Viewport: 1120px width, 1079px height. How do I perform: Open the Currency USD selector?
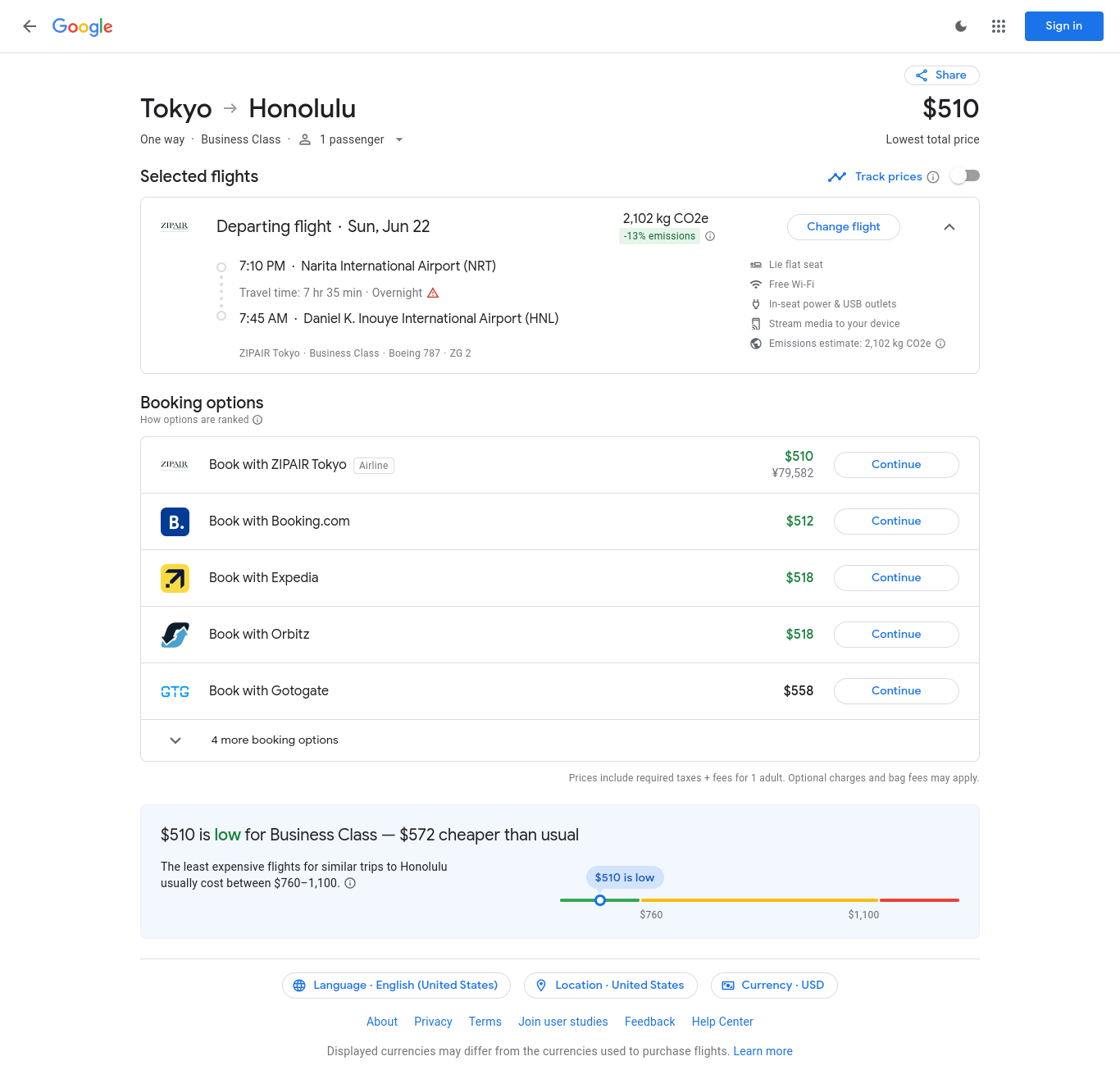pos(773,986)
